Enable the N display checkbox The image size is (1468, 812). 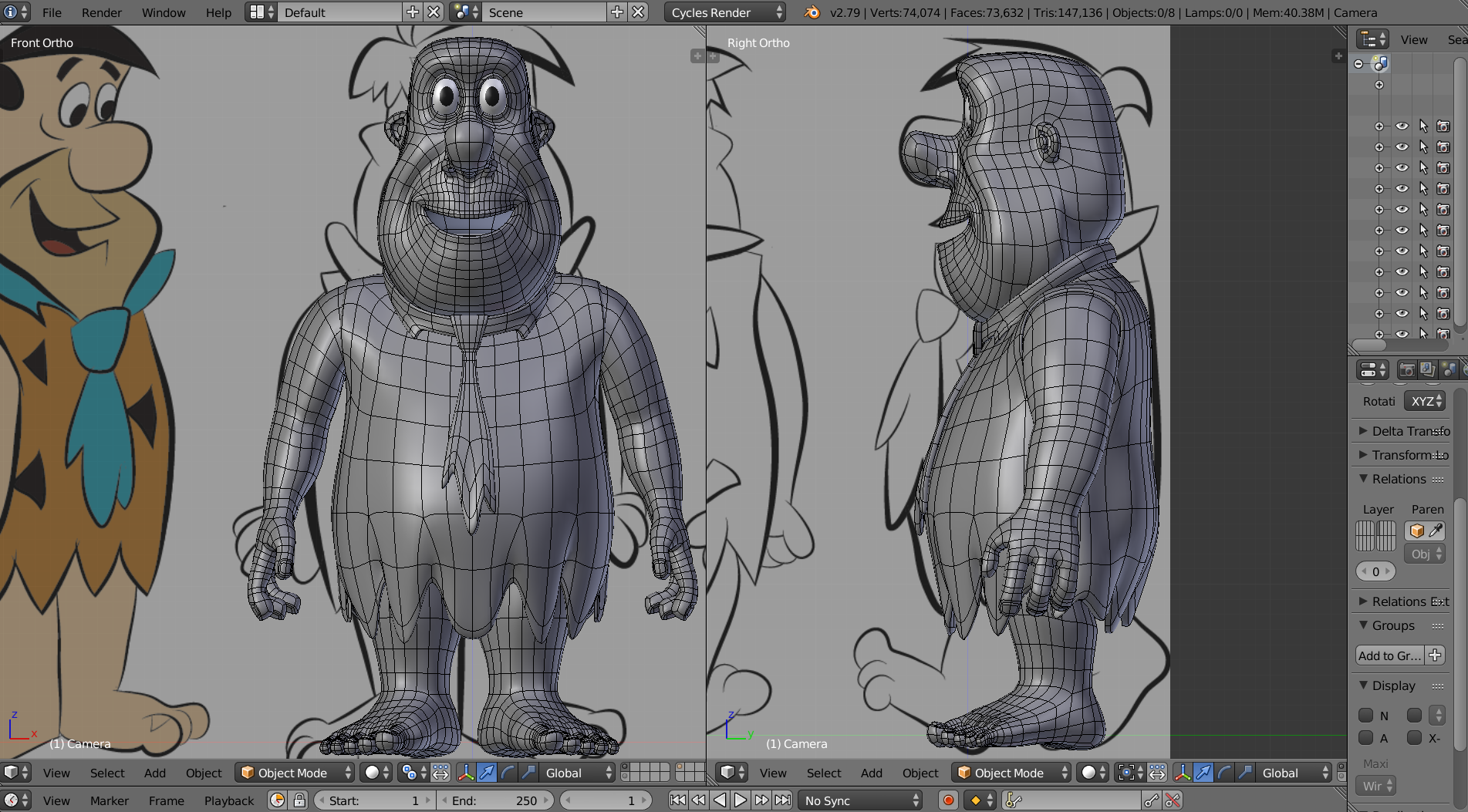(x=1365, y=716)
